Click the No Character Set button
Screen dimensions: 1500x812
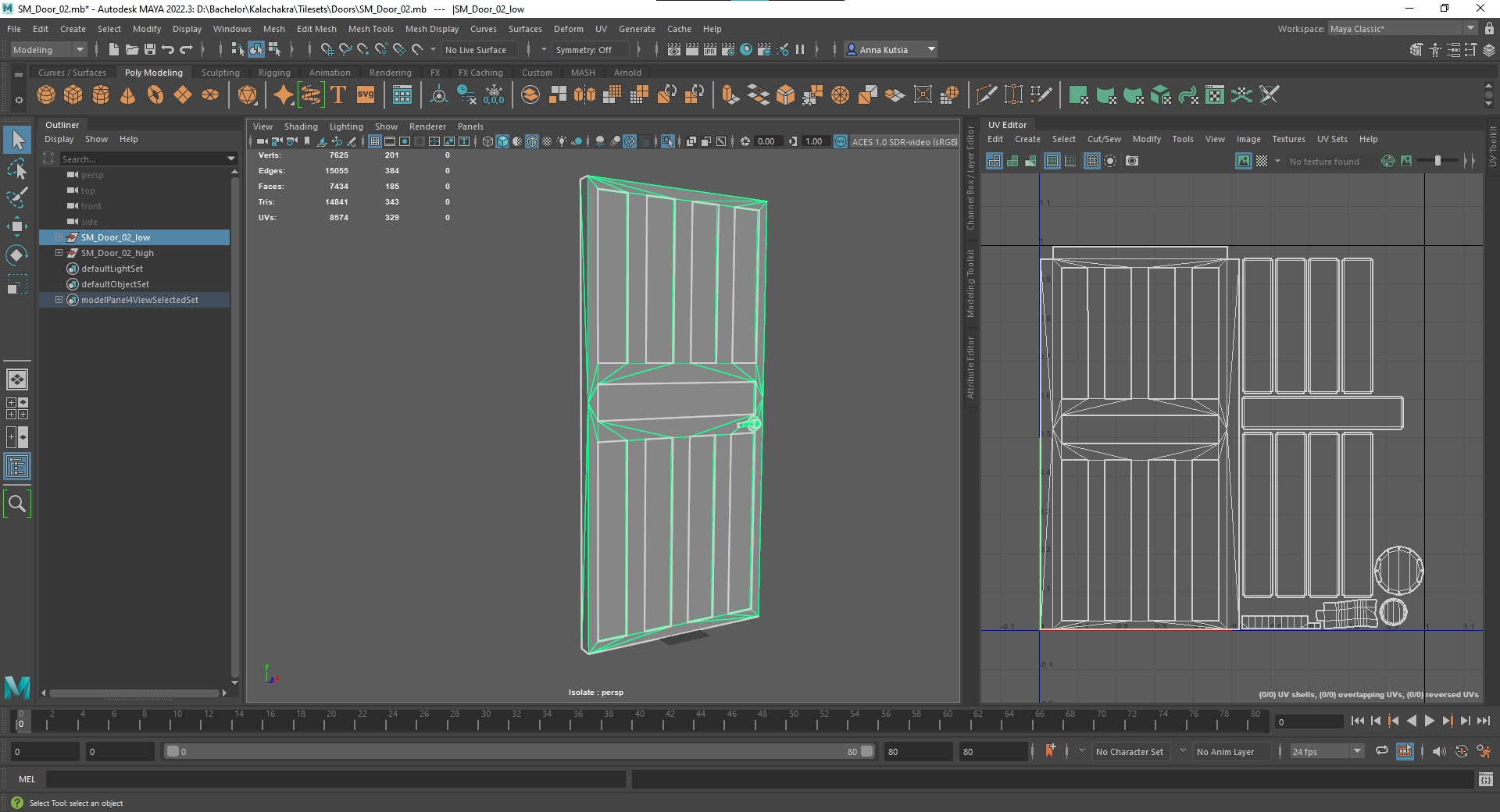click(1129, 752)
